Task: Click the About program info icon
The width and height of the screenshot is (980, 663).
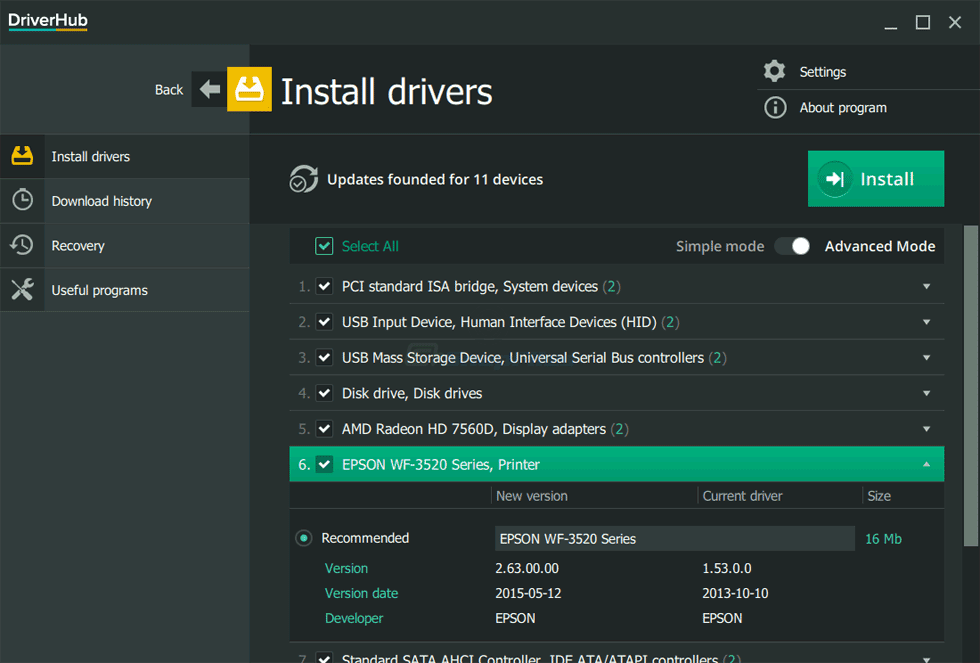Action: coord(774,108)
